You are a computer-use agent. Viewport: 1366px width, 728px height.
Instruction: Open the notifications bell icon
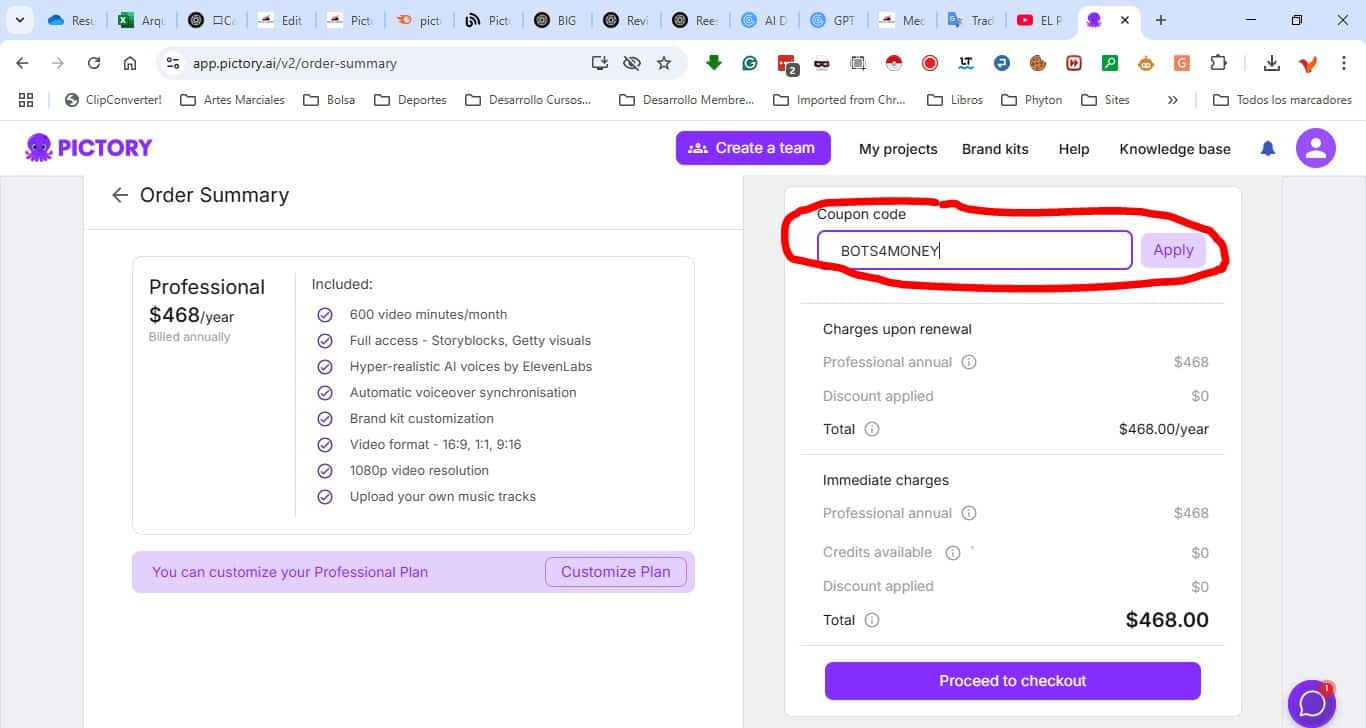click(1268, 149)
